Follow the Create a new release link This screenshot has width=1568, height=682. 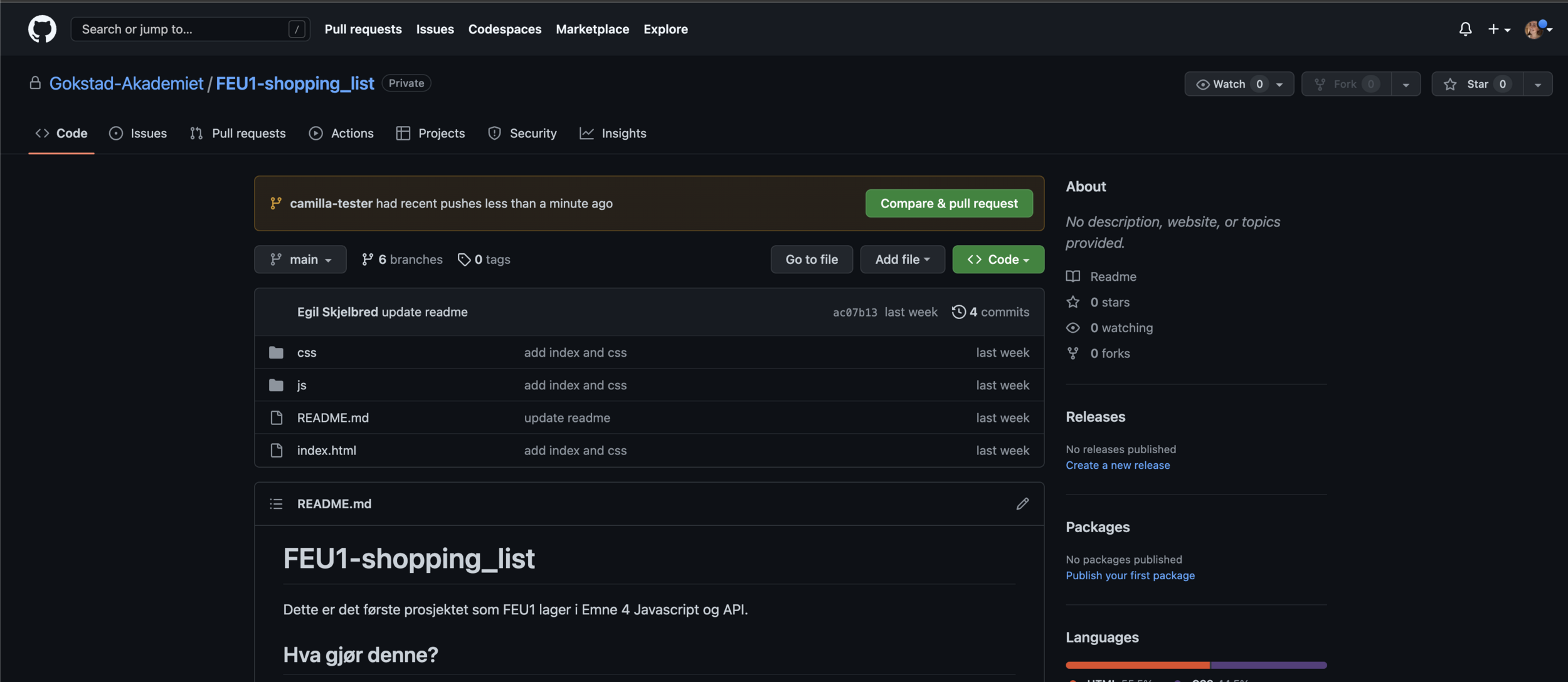[x=1117, y=465]
